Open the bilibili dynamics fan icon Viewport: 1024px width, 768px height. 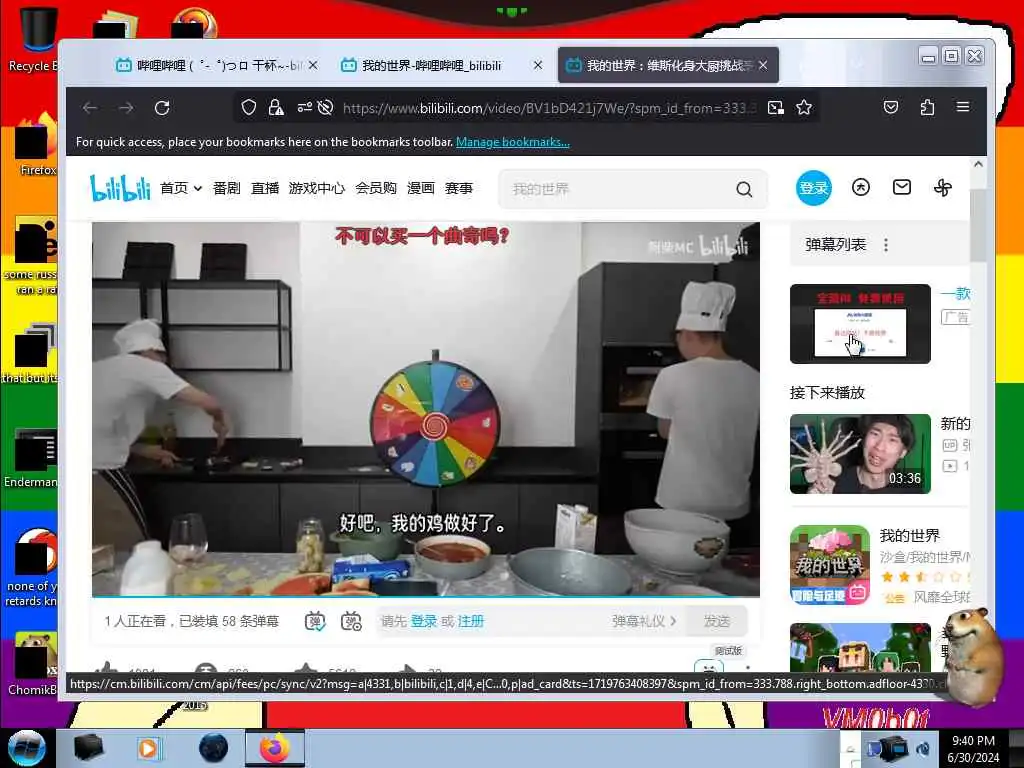(943, 188)
